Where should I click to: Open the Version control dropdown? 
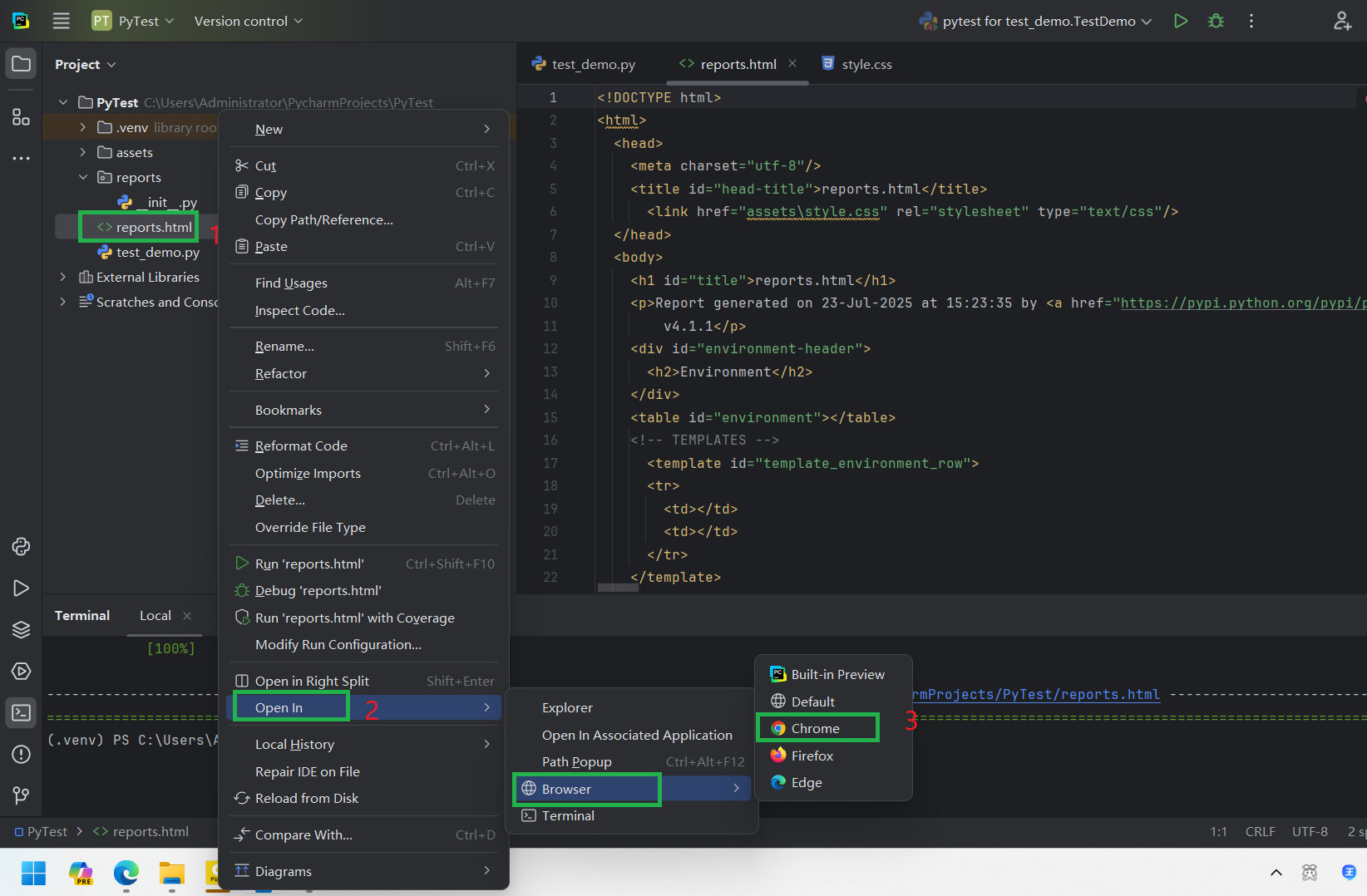(248, 21)
